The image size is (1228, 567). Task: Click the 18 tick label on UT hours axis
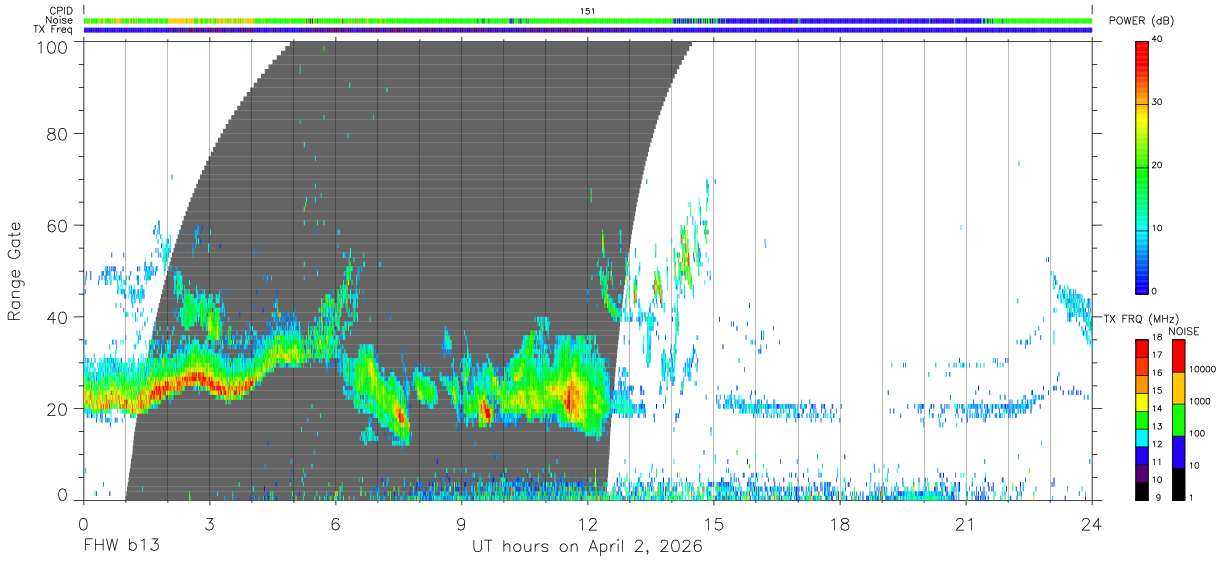[839, 523]
